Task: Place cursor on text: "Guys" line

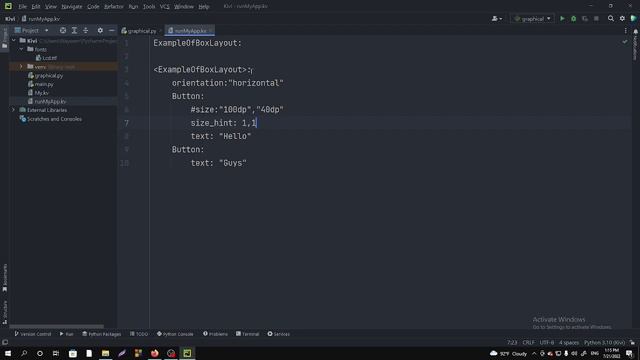Action: point(218,163)
